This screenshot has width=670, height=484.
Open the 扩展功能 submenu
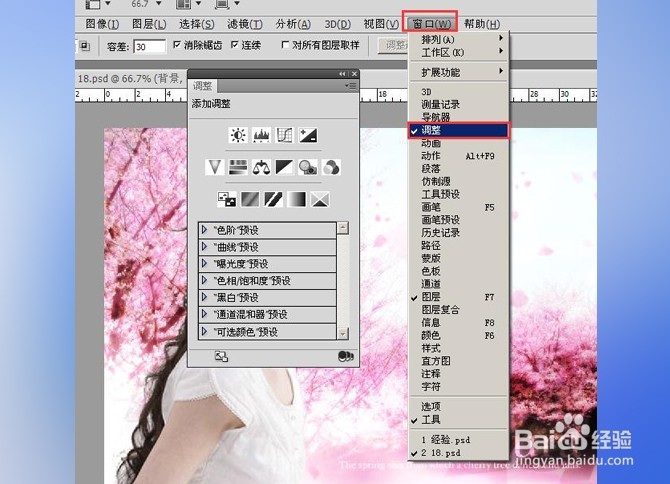[459, 72]
